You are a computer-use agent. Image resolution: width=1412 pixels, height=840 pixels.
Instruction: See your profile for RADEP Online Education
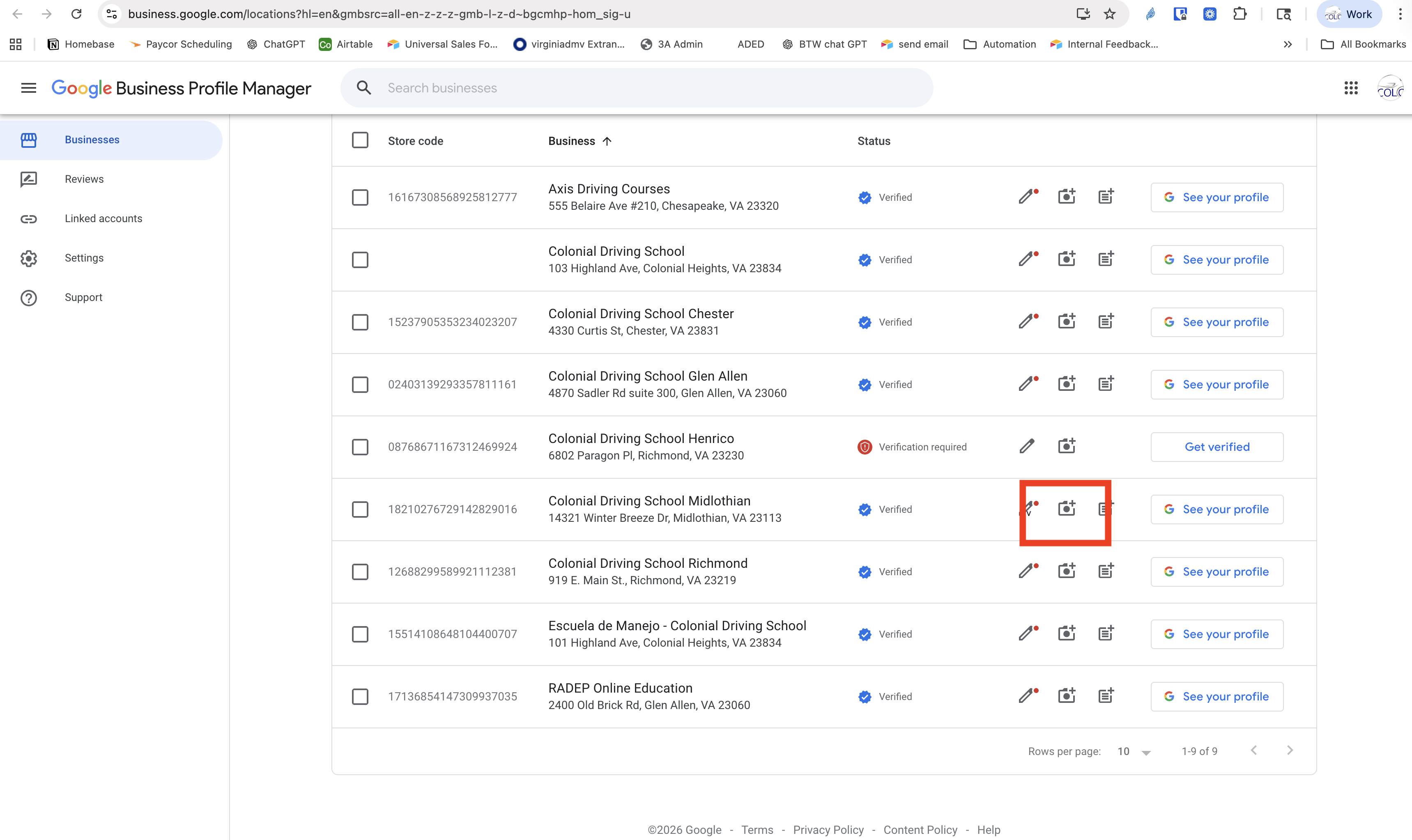point(1217,696)
